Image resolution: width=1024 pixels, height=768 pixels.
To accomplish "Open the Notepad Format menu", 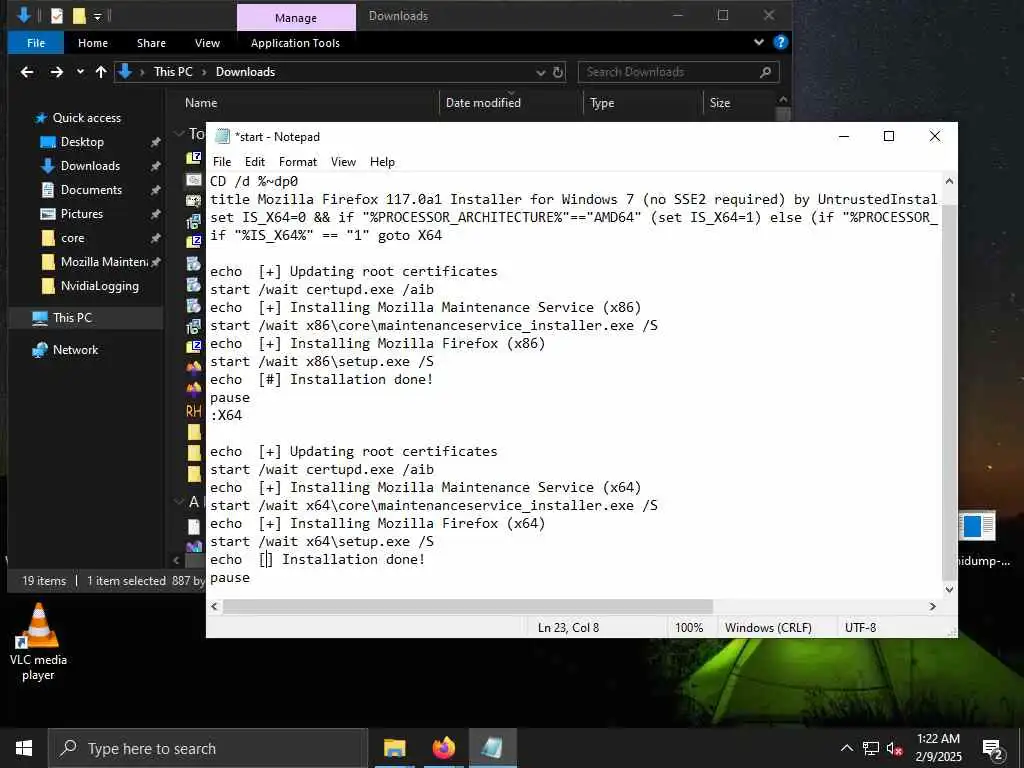I will pos(298,161).
